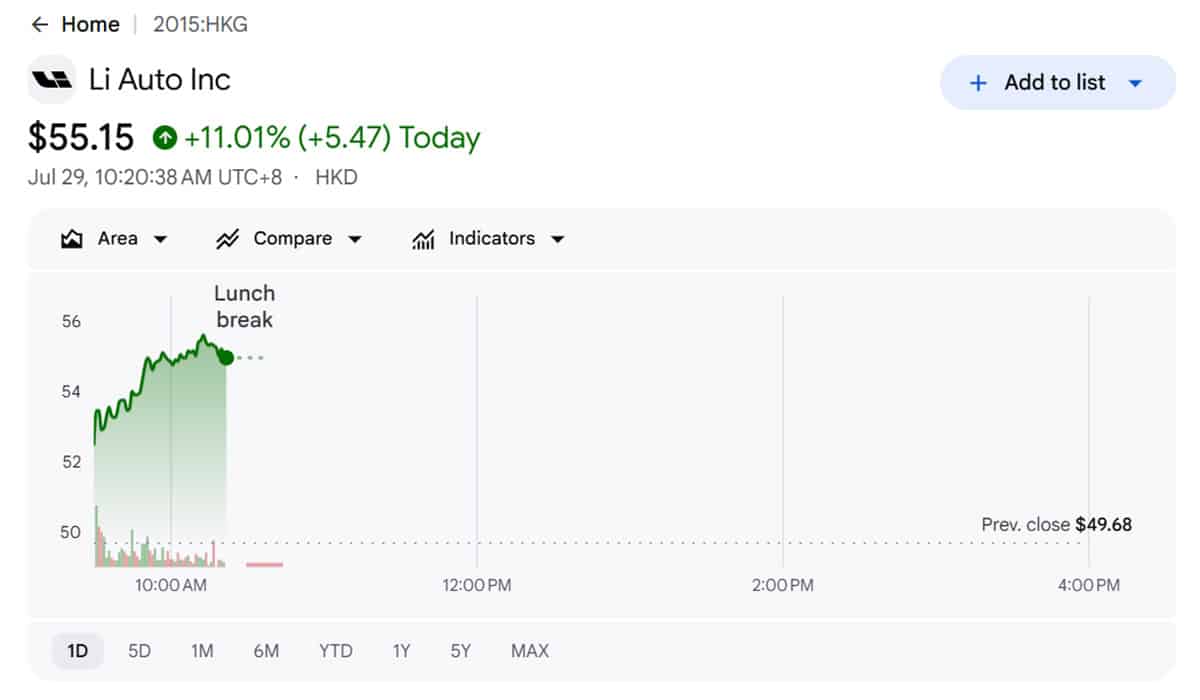
Task: Click the Indicators chart icon
Action: (x=423, y=239)
